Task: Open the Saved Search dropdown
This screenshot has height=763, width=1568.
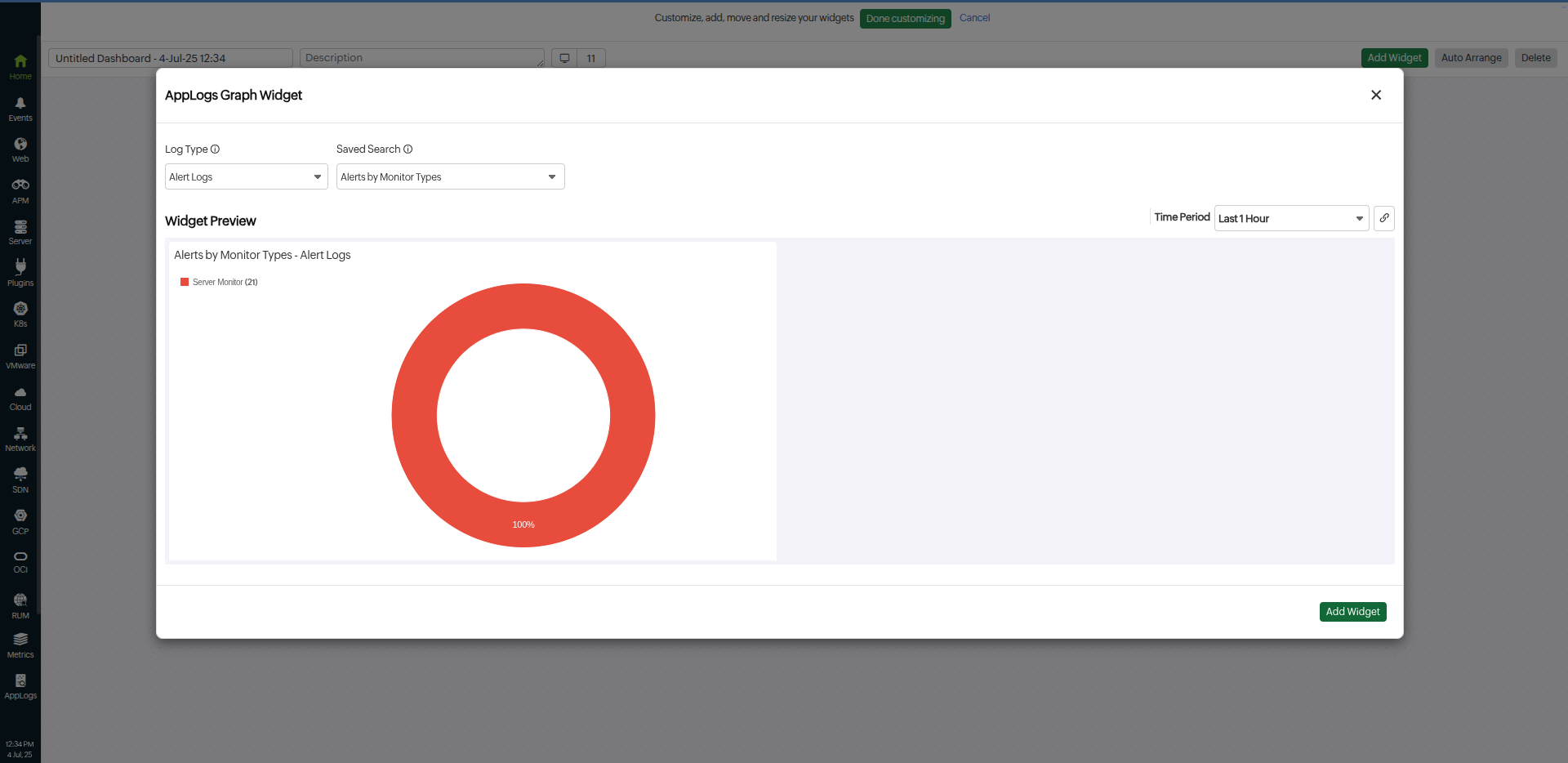Action: tap(450, 177)
